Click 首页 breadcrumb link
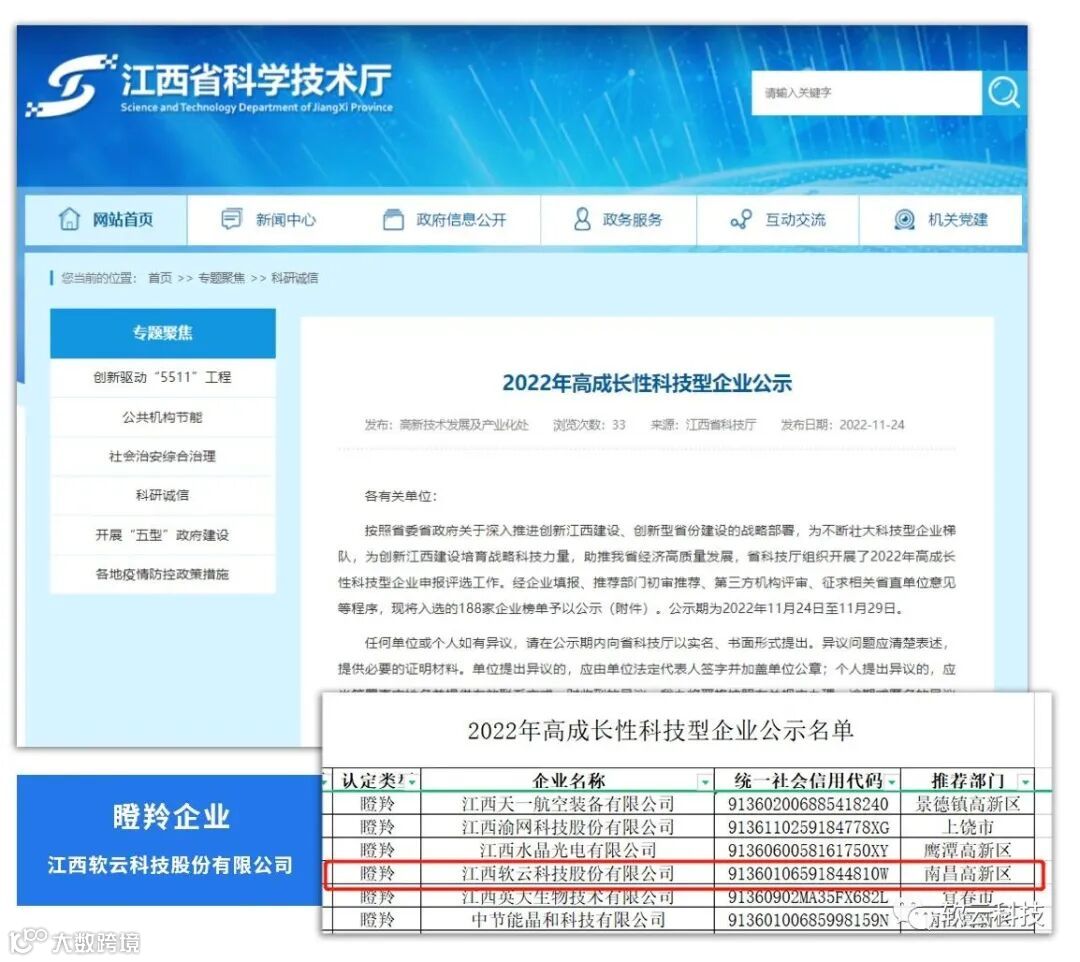The width and height of the screenshot is (1080, 962). tap(160, 278)
